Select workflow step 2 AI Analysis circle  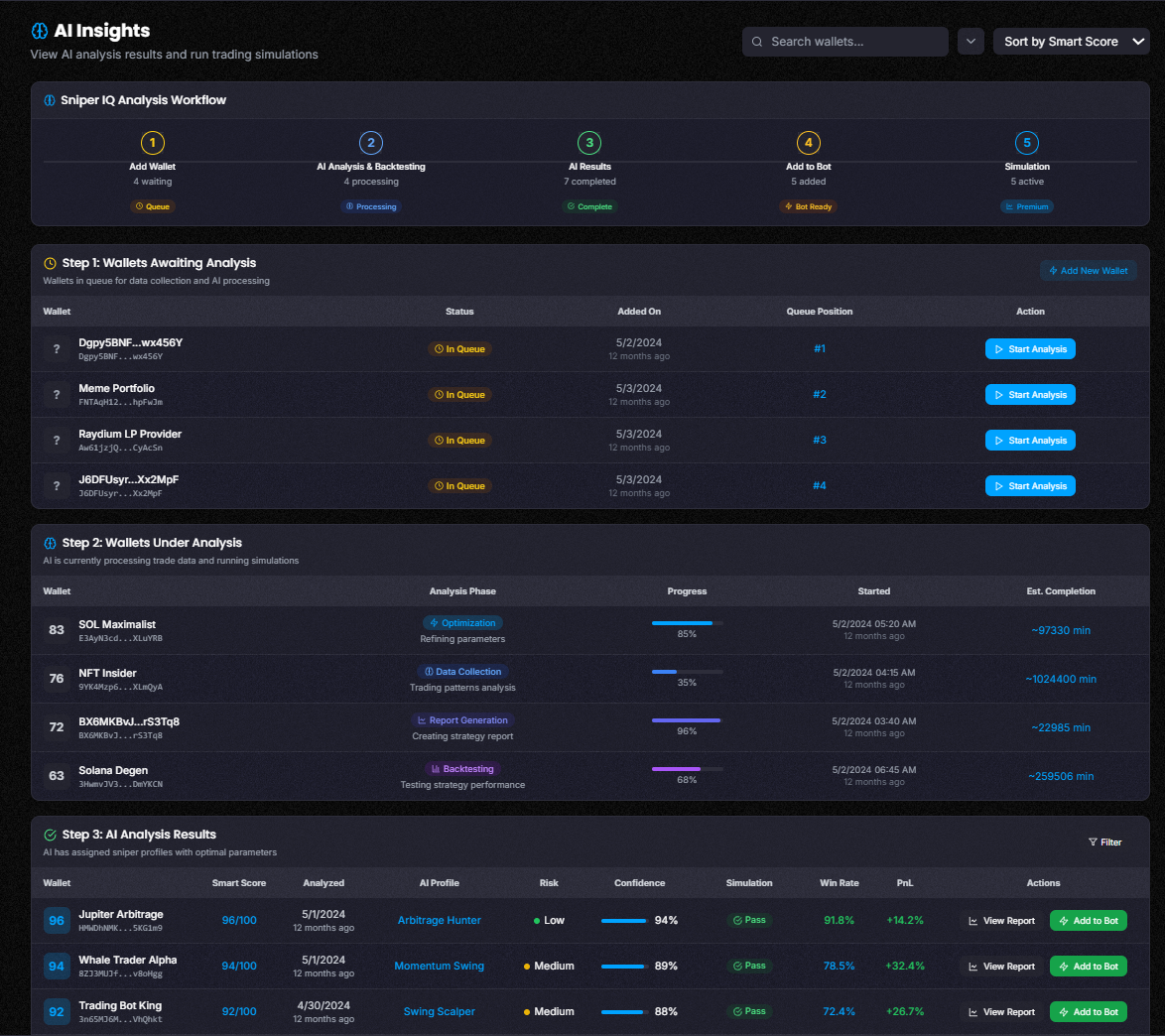coord(371,143)
